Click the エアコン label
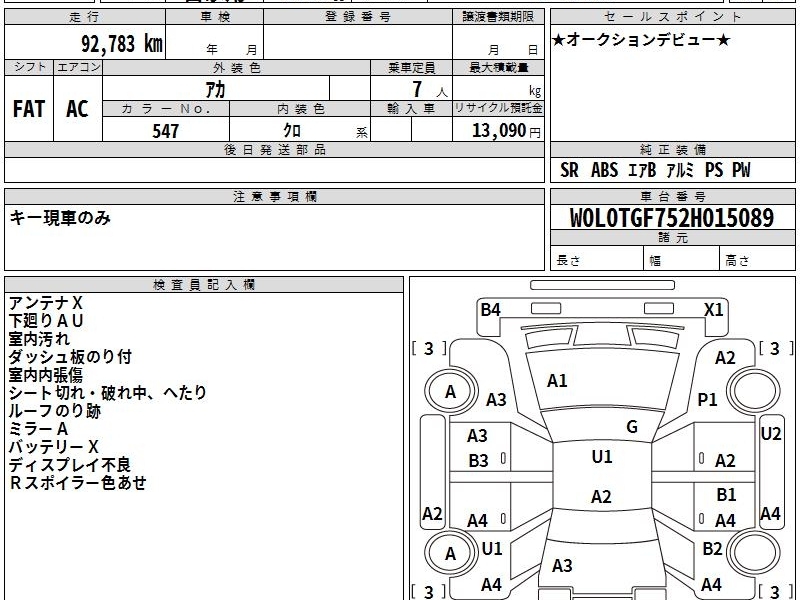800x600 pixels. coord(78,67)
